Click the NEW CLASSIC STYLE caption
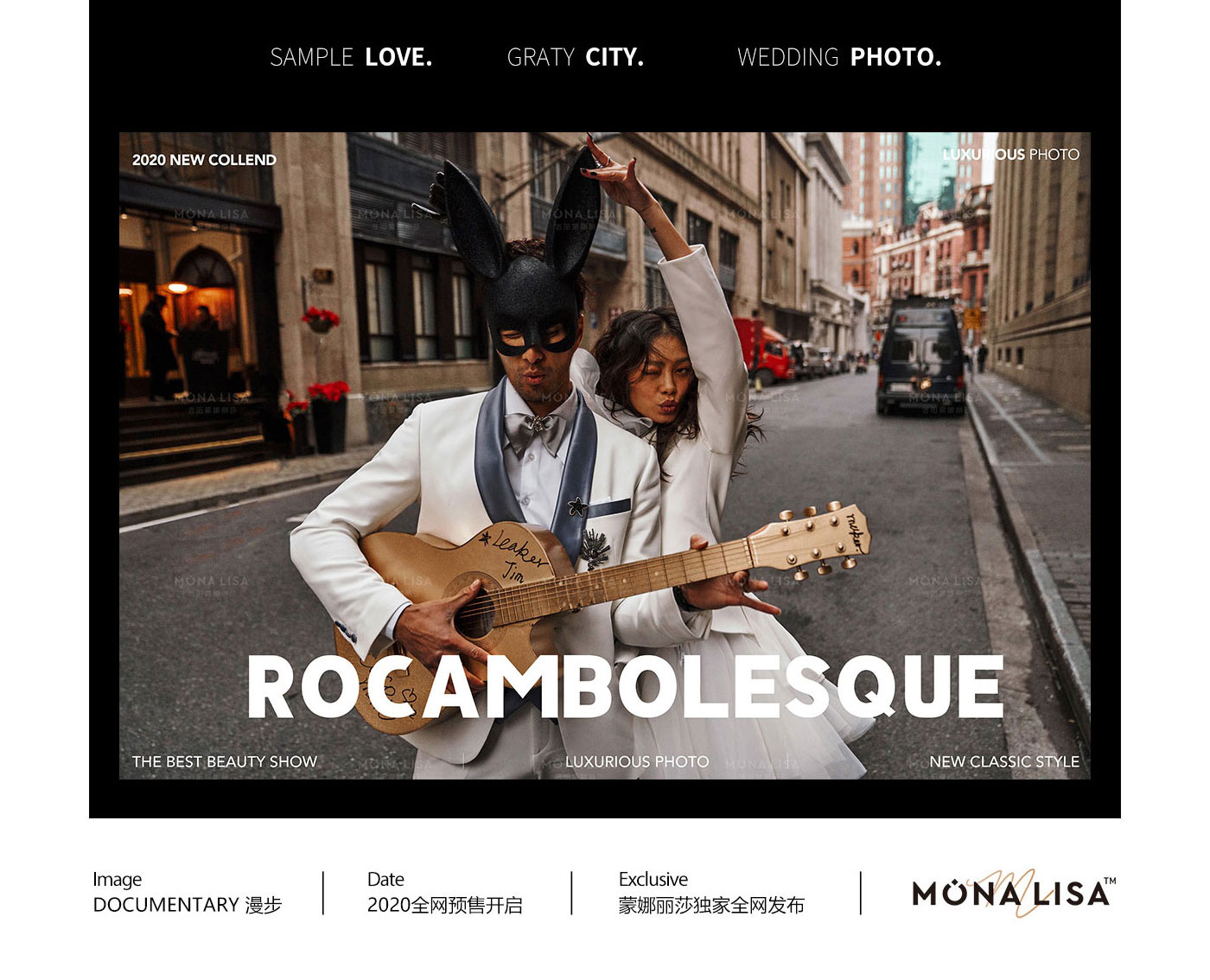This screenshot has width=1210, height=980. [x=1004, y=761]
